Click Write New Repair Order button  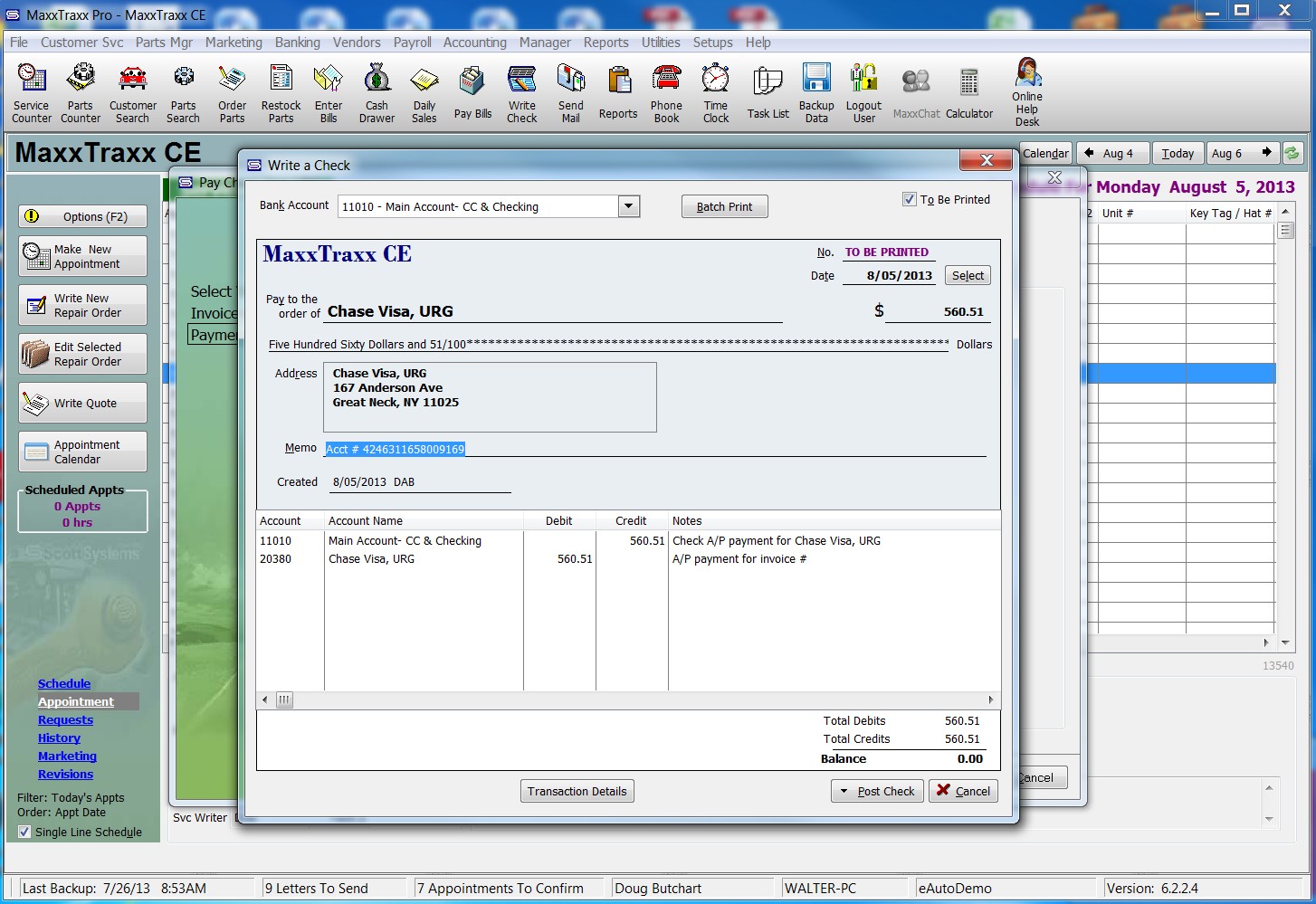point(83,305)
